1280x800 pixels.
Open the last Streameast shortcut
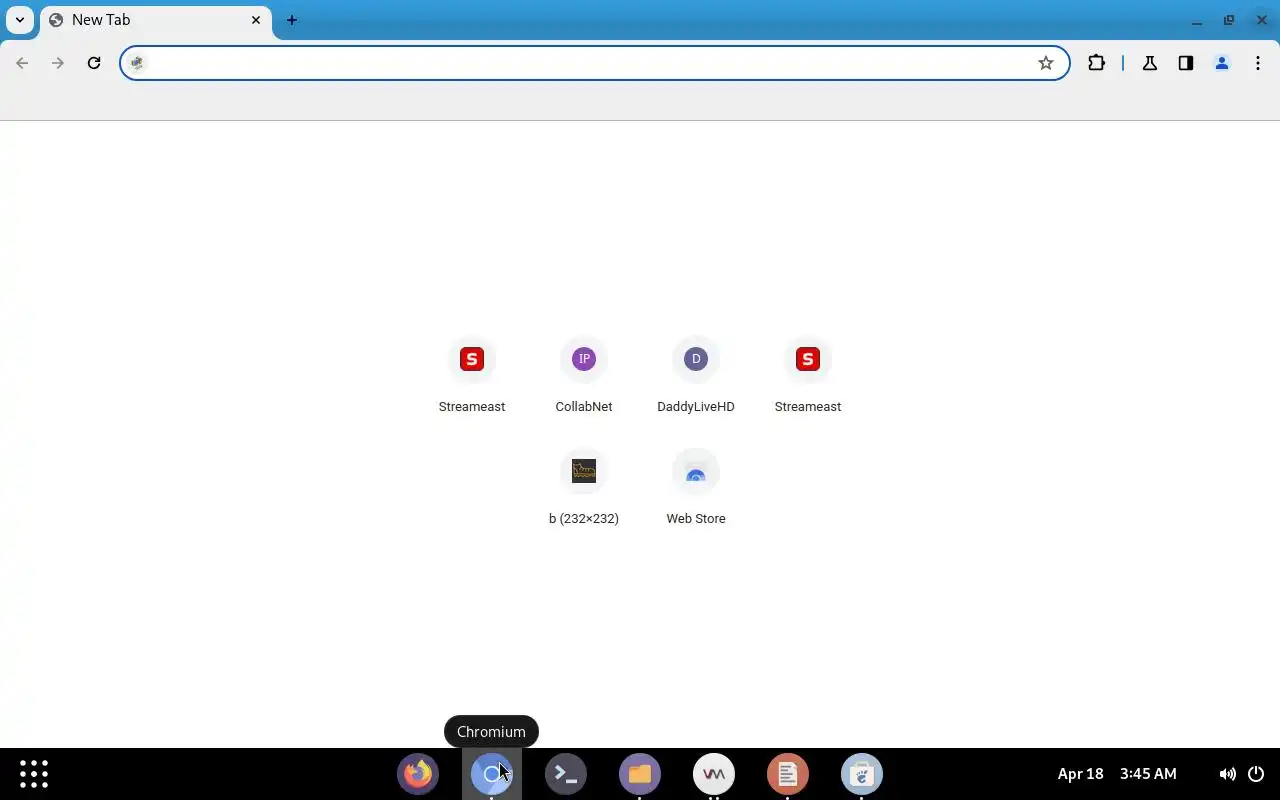[x=808, y=376]
